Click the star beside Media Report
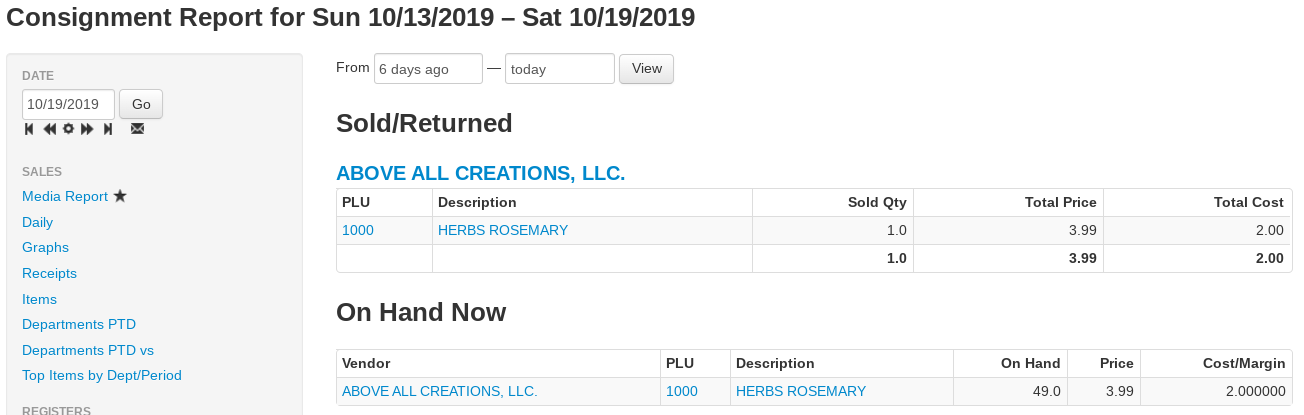Viewport: 1304px width, 415px height. tap(120, 196)
